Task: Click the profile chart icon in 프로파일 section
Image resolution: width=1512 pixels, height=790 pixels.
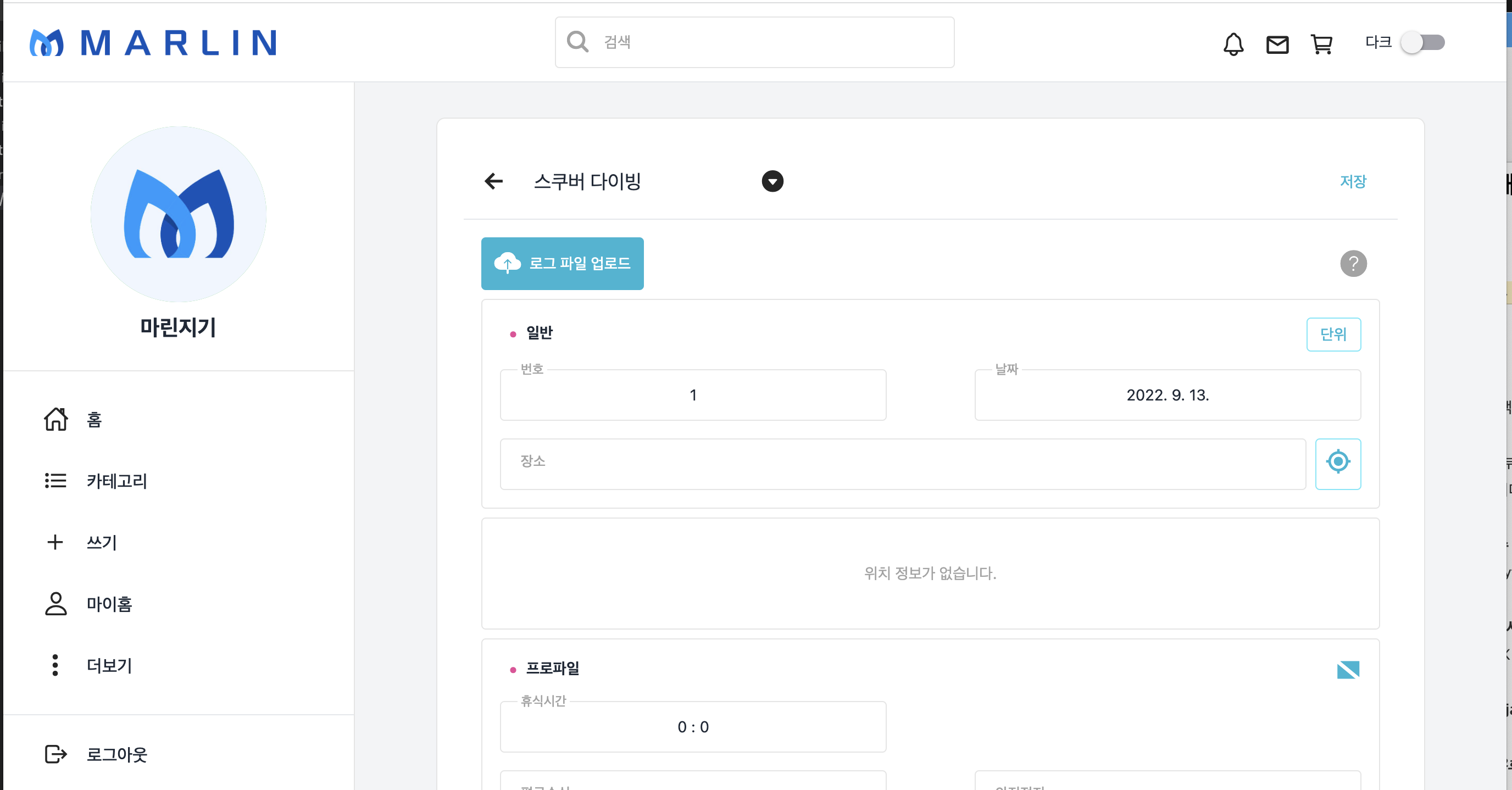Action: tap(1348, 670)
